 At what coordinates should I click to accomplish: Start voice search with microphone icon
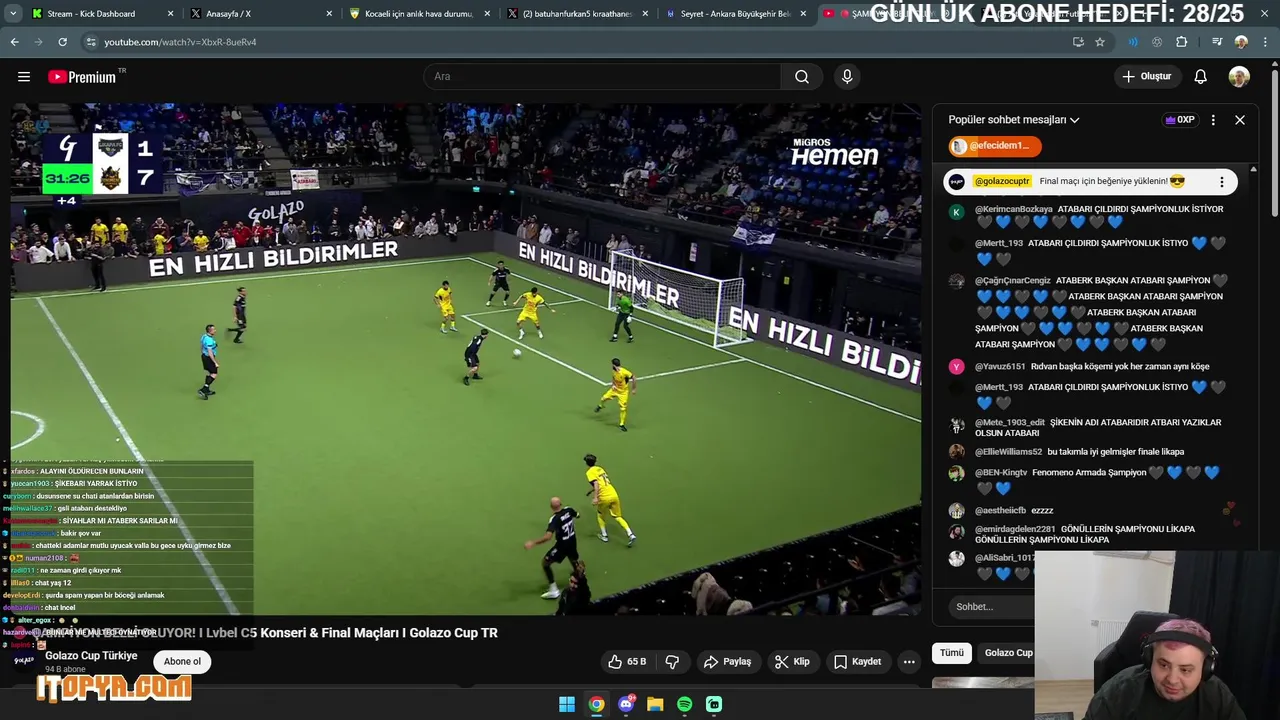[847, 77]
